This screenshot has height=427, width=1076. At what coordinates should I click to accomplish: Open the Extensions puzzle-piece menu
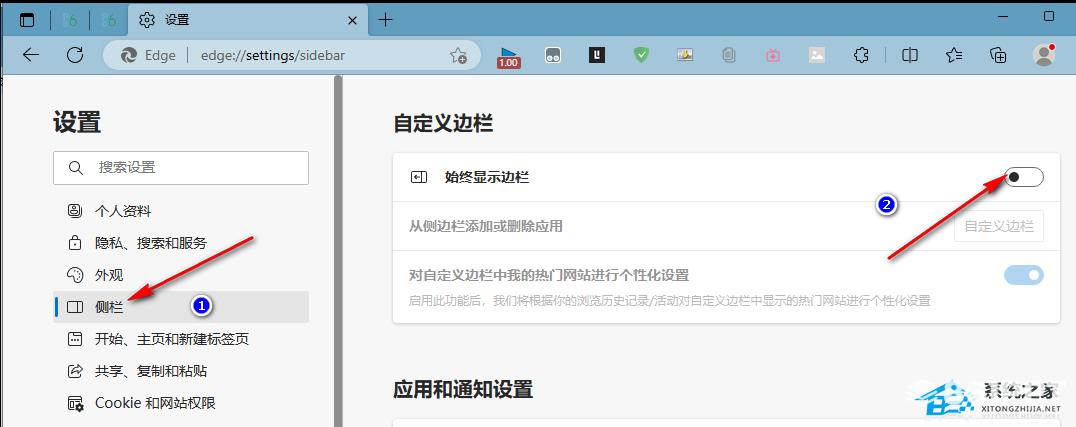861,56
